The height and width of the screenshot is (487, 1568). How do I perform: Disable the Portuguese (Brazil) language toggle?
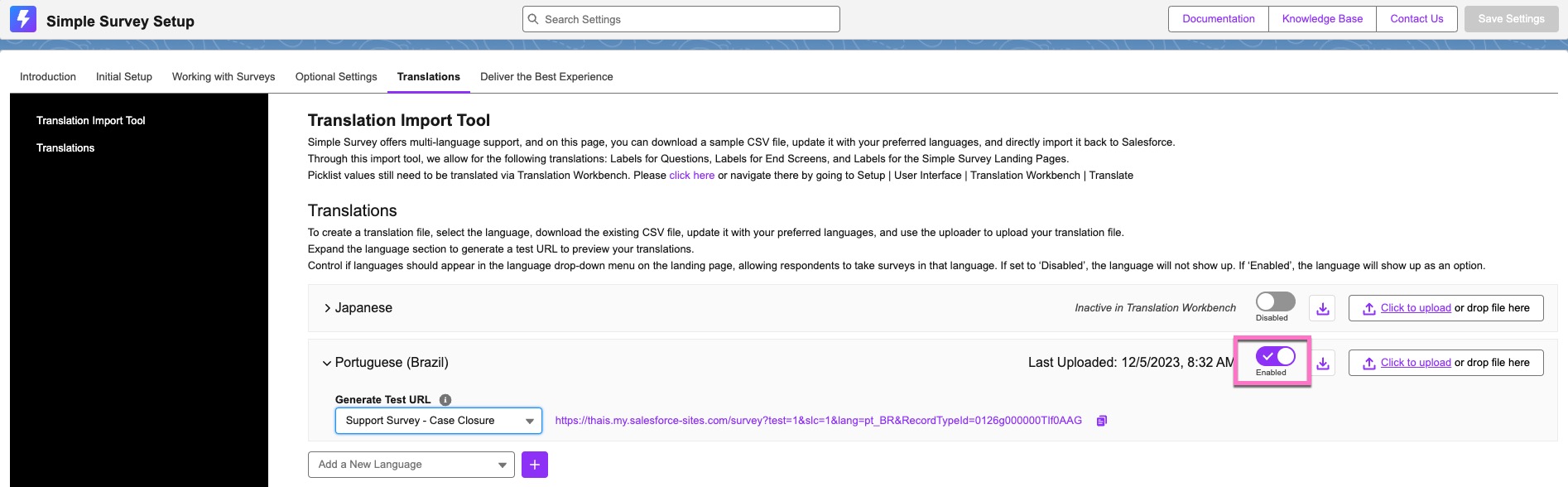pyautogui.click(x=1275, y=356)
